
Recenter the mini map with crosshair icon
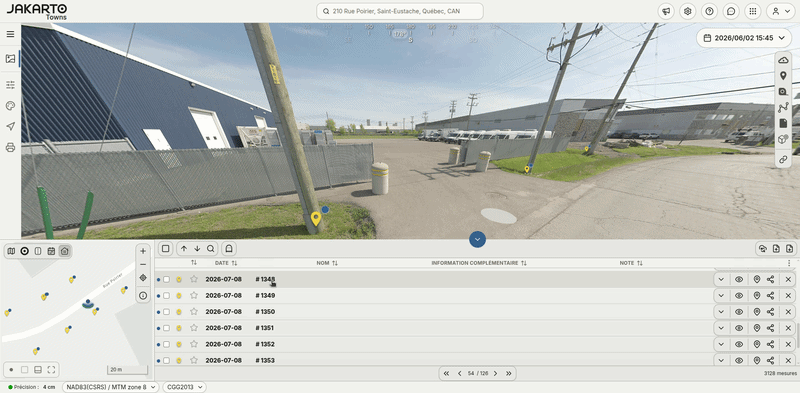point(143,278)
